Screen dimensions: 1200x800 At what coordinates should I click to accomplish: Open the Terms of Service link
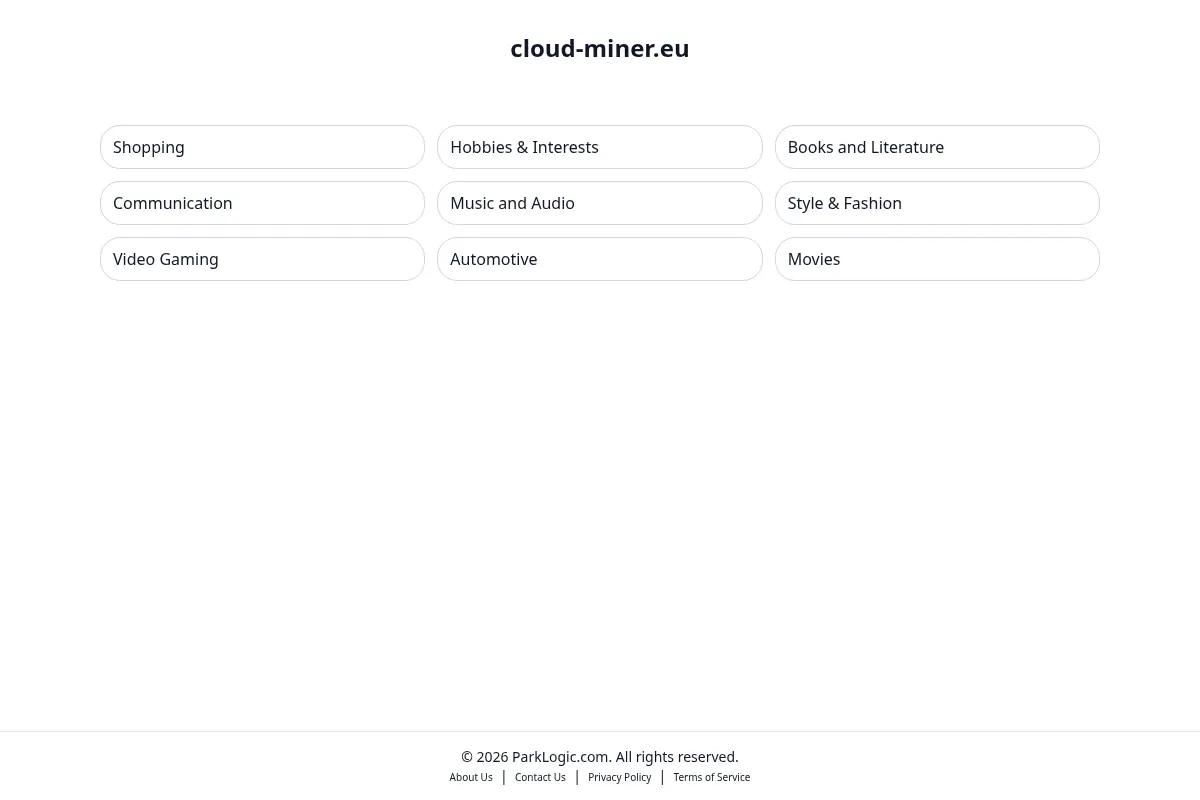click(711, 777)
